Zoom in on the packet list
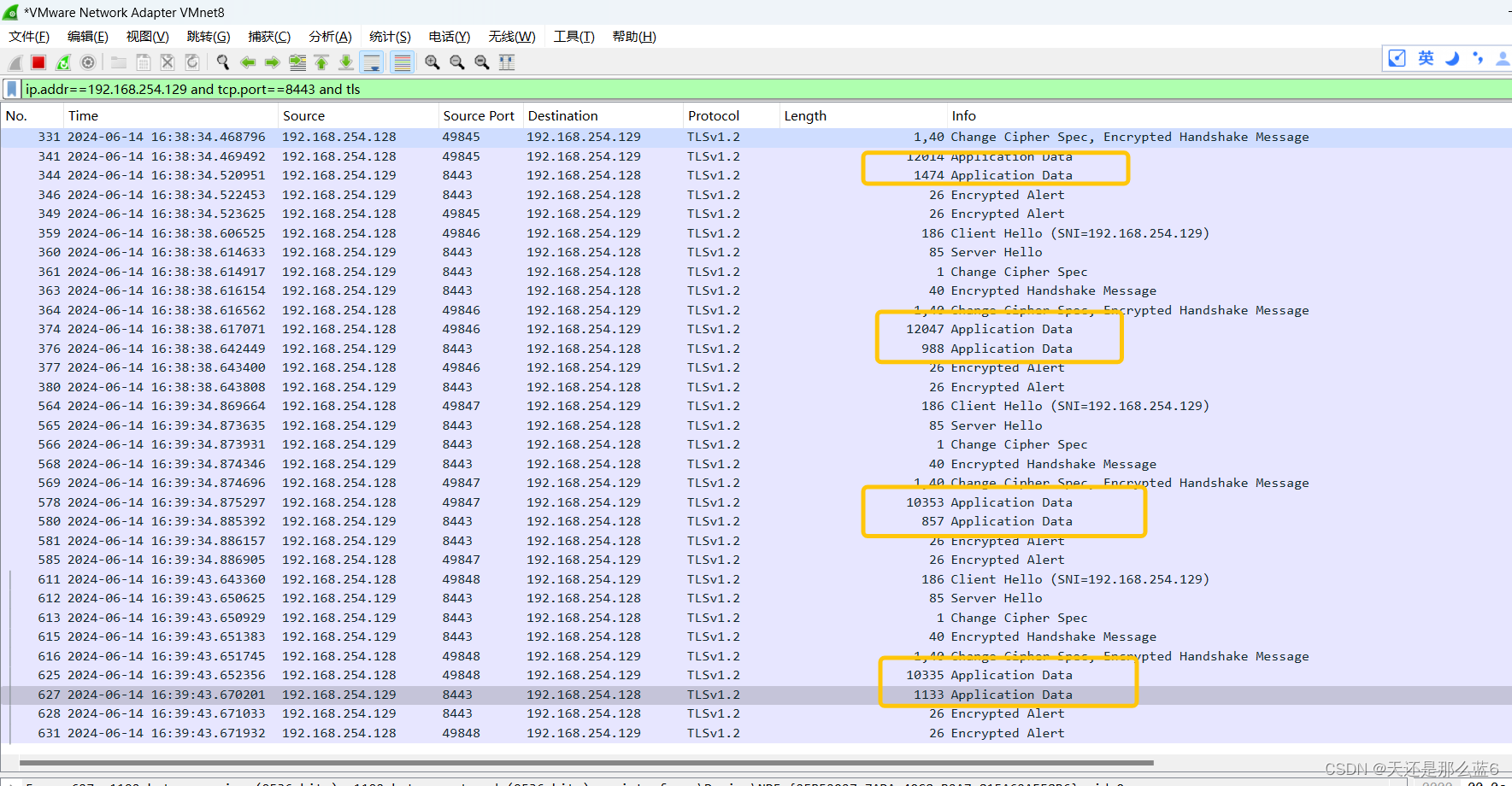 pyautogui.click(x=432, y=62)
